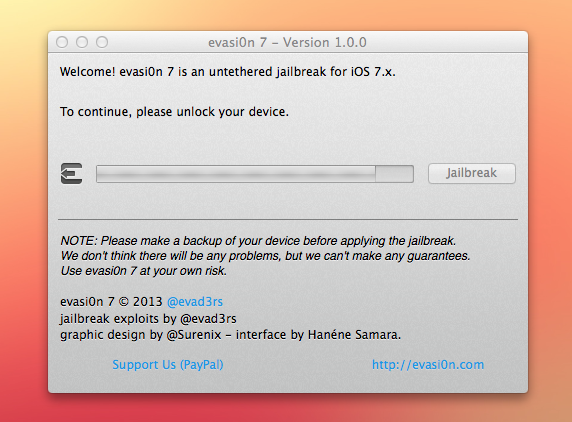The width and height of the screenshot is (572, 422).
Task: Click the evasi0n 7 © 2013 copyright text
Action: pyautogui.click(x=111, y=302)
